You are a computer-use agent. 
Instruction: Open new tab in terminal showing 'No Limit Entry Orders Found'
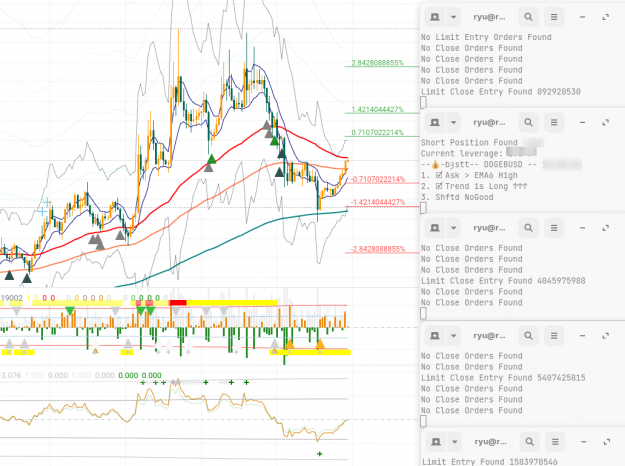coord(434,17)
